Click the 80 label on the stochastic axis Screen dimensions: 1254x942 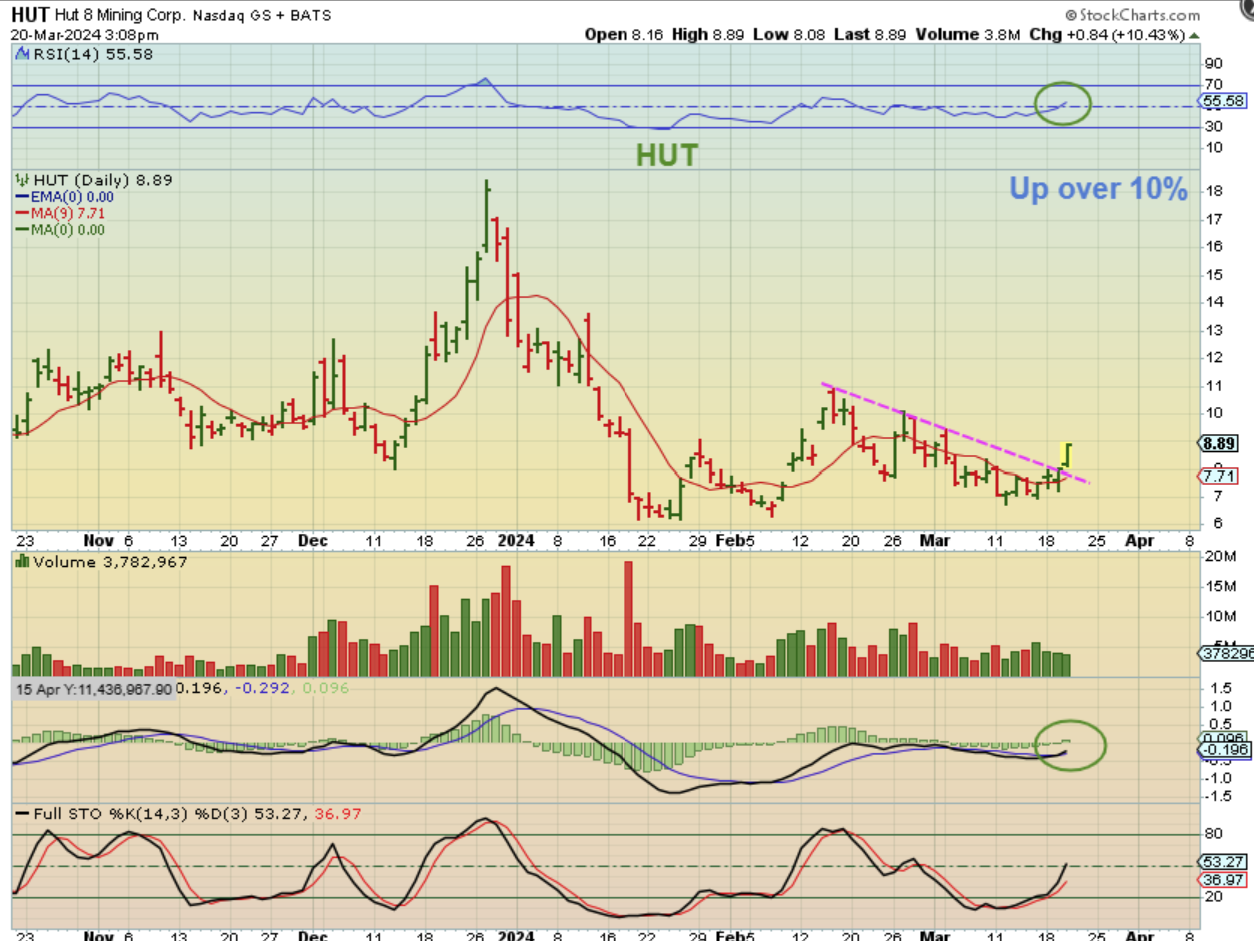[1213, 833]
